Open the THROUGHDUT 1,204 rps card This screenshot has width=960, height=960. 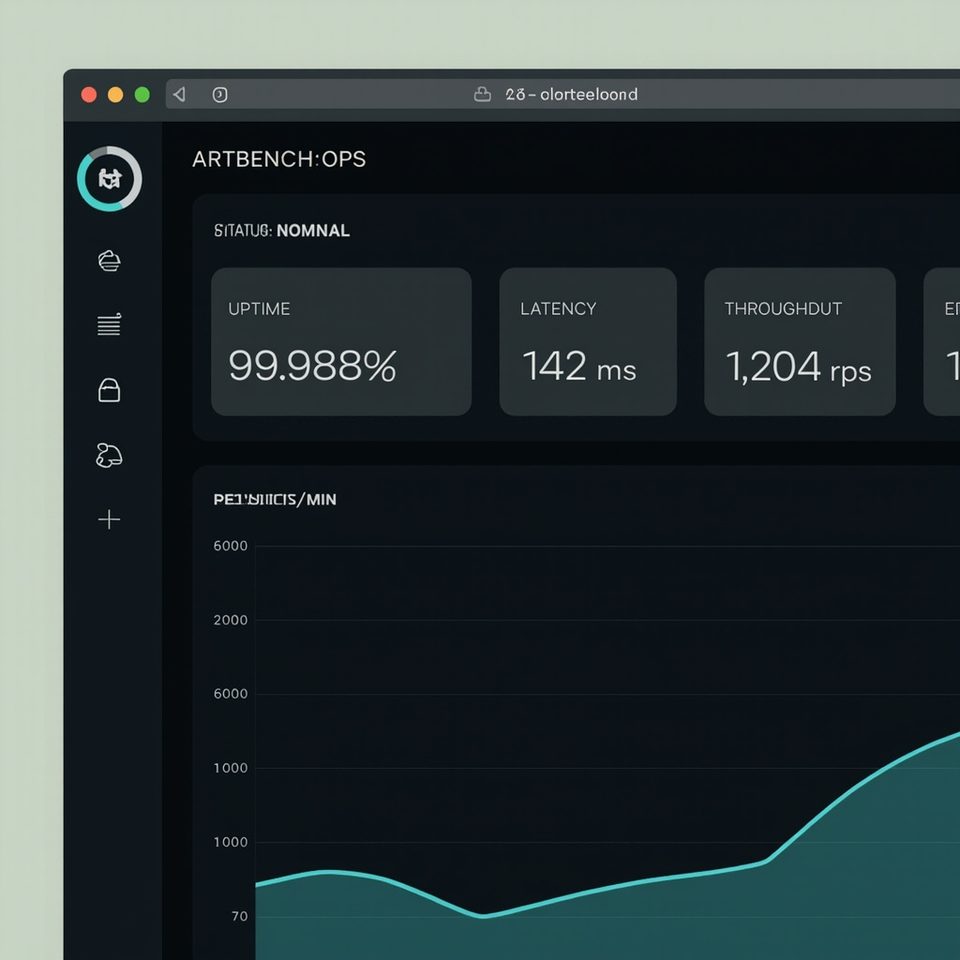click(x=800, y=342)
